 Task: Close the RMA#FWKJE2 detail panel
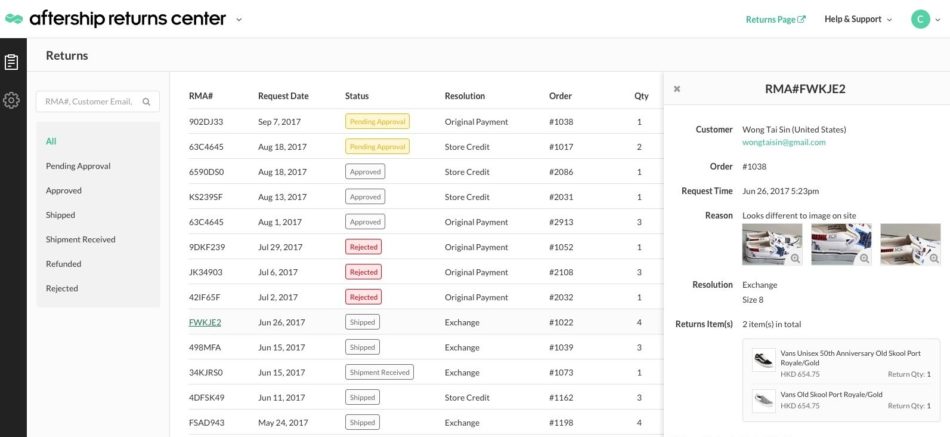tap(677, 89)
